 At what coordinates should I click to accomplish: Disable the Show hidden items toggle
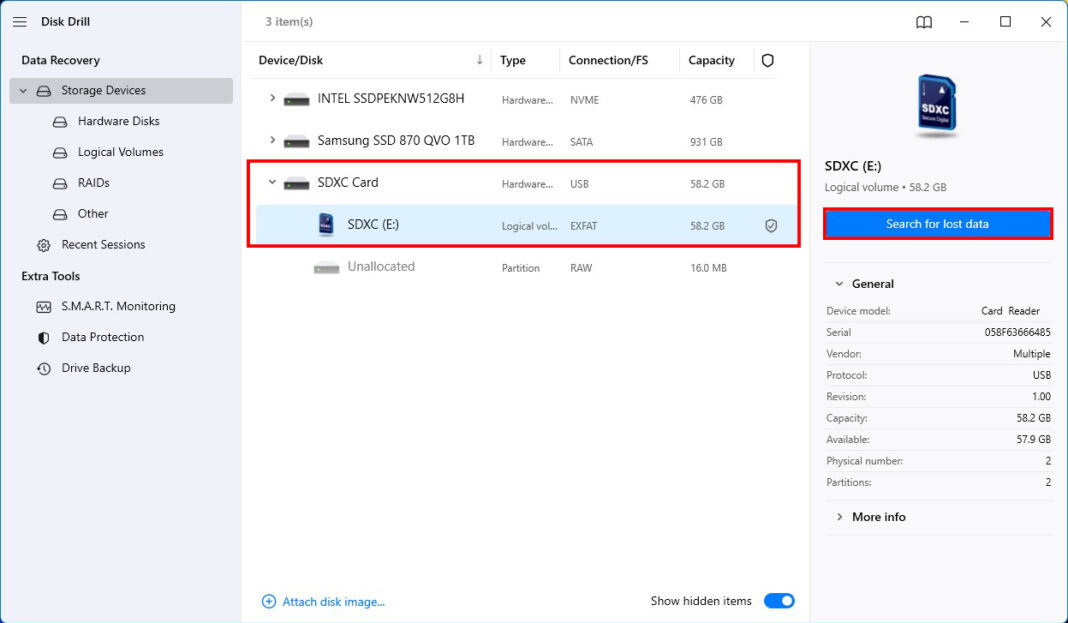[779, 600]
